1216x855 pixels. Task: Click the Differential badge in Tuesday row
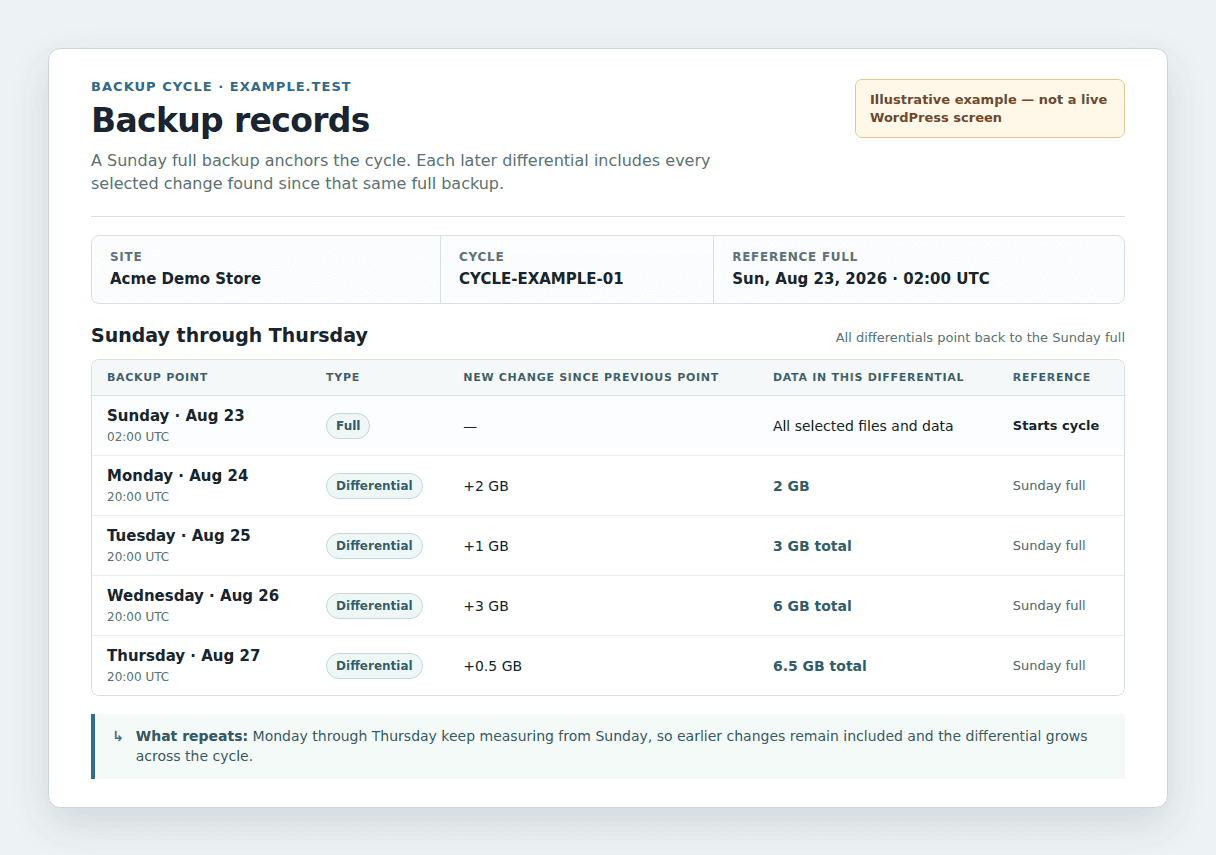pyautogui.click(x=374, y=546)
